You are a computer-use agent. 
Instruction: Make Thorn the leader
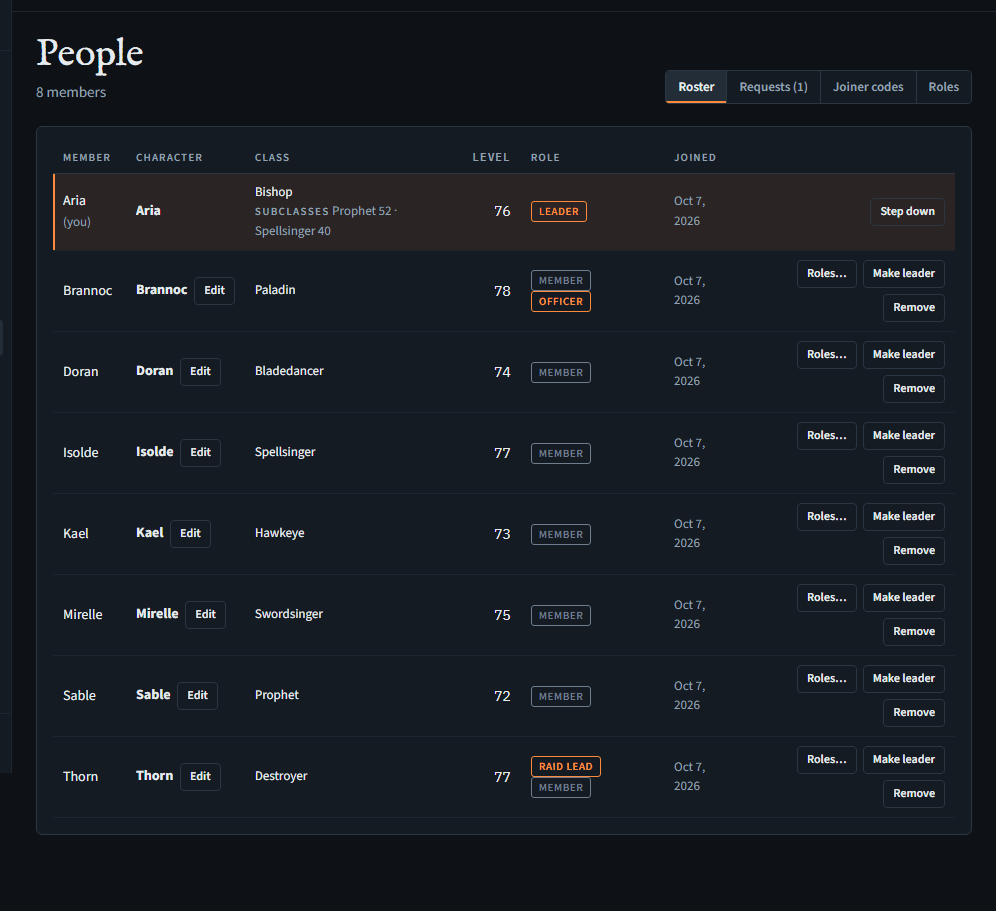(903, 760)
